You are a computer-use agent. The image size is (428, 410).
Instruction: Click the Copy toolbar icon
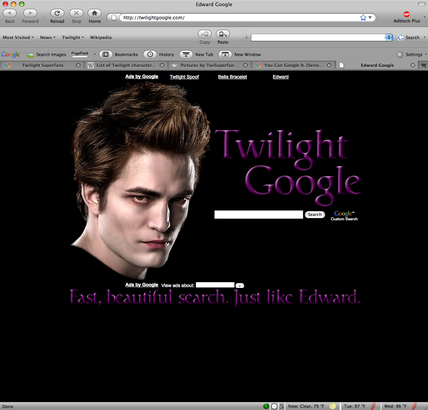click(204, 34)
